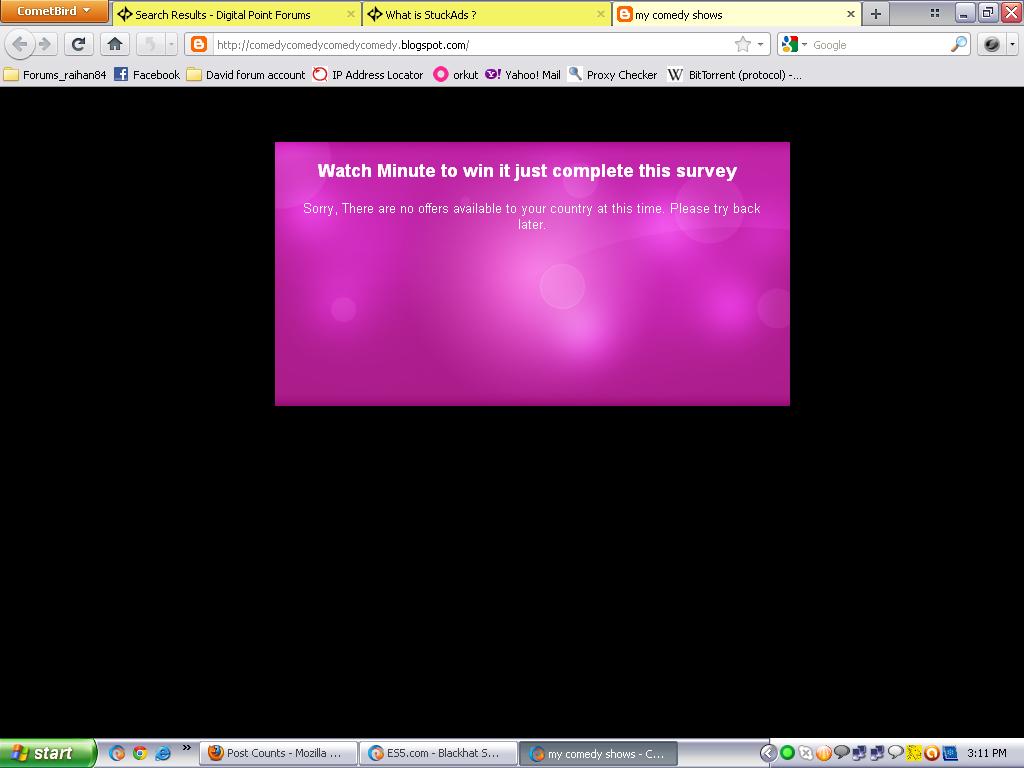Screen dimensions: 1024x768
Task: Click the 3:11 PM system clock
Action: click(x=987, y=753)
